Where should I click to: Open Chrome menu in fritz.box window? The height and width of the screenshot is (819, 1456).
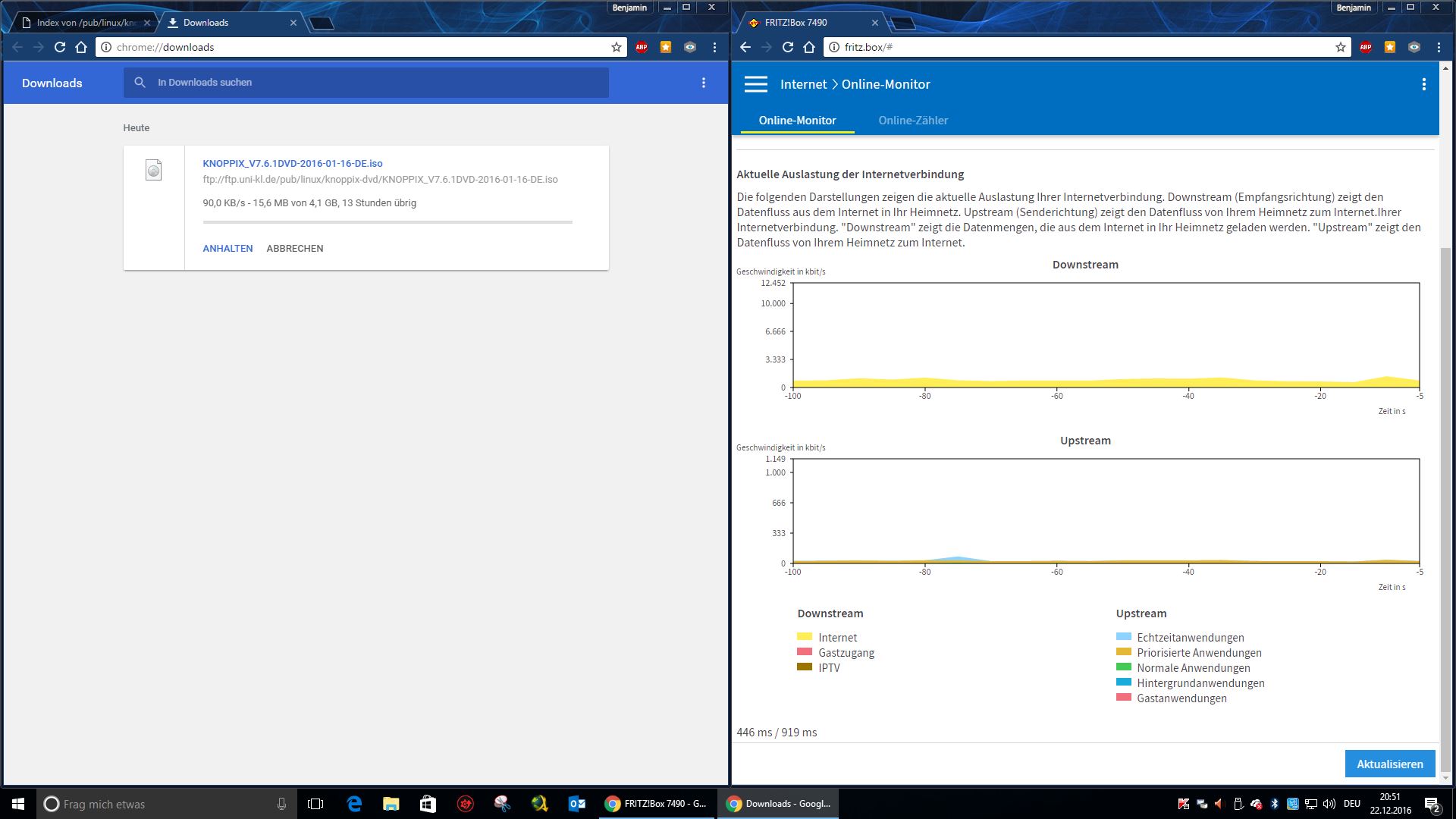point(1439,47)
